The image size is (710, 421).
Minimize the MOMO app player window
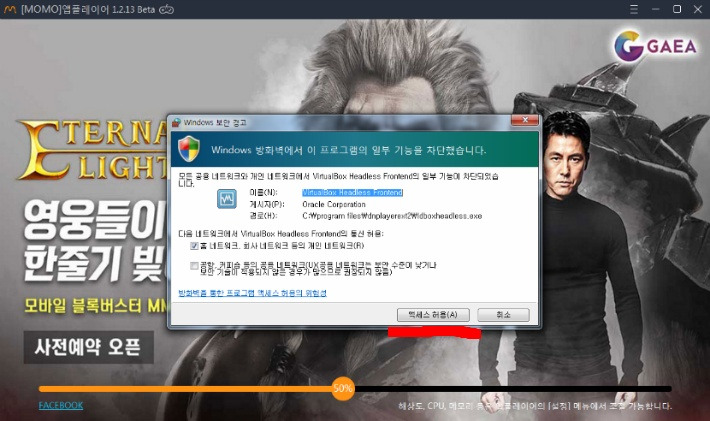click(x=655, y=9)
